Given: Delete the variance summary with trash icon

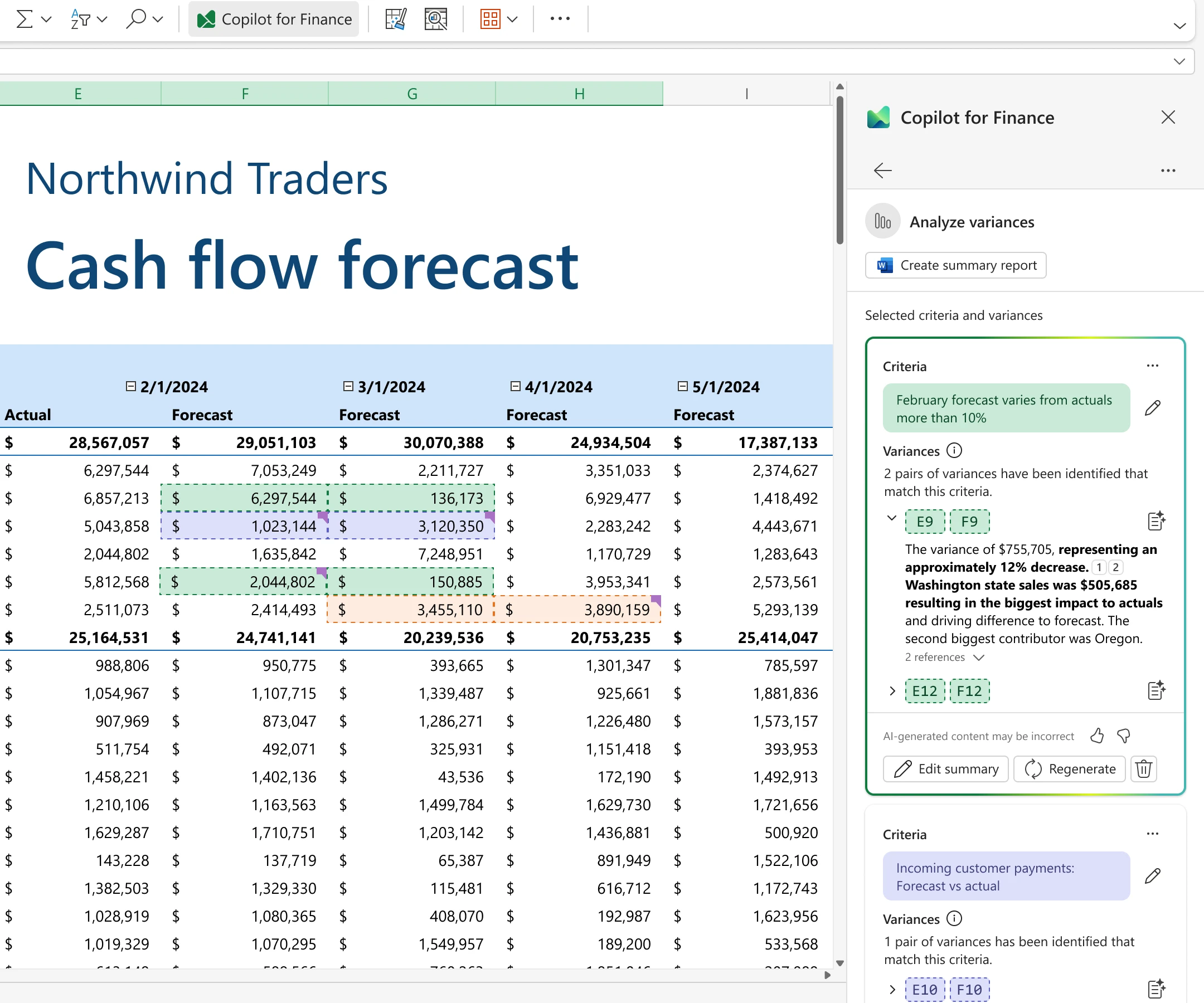Looking at the screenshot, I should [x=1143, y=768].
